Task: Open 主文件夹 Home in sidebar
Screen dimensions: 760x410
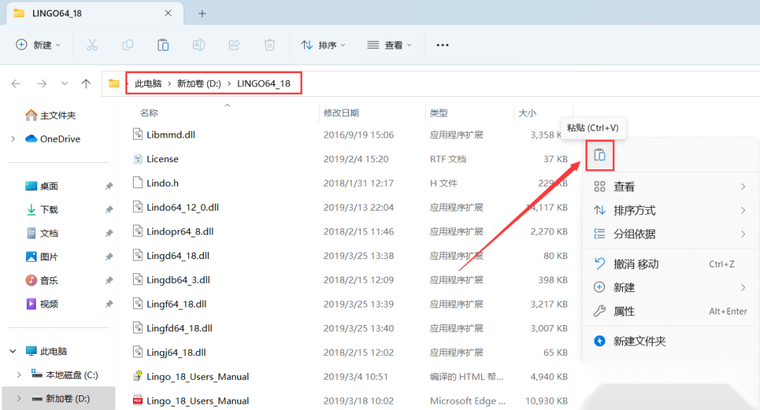Action: [x=51, y=115]
